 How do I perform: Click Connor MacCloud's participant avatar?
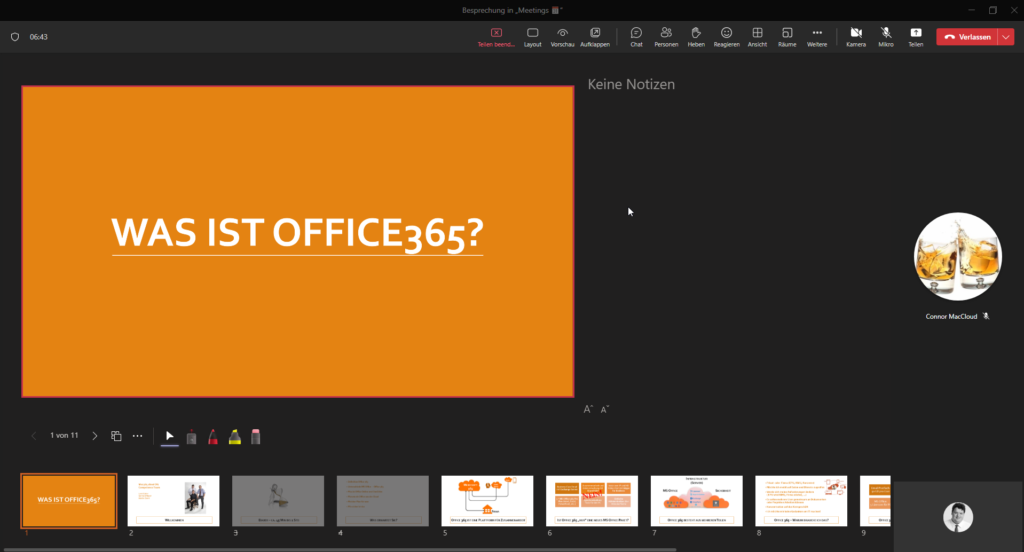[957, 257]
